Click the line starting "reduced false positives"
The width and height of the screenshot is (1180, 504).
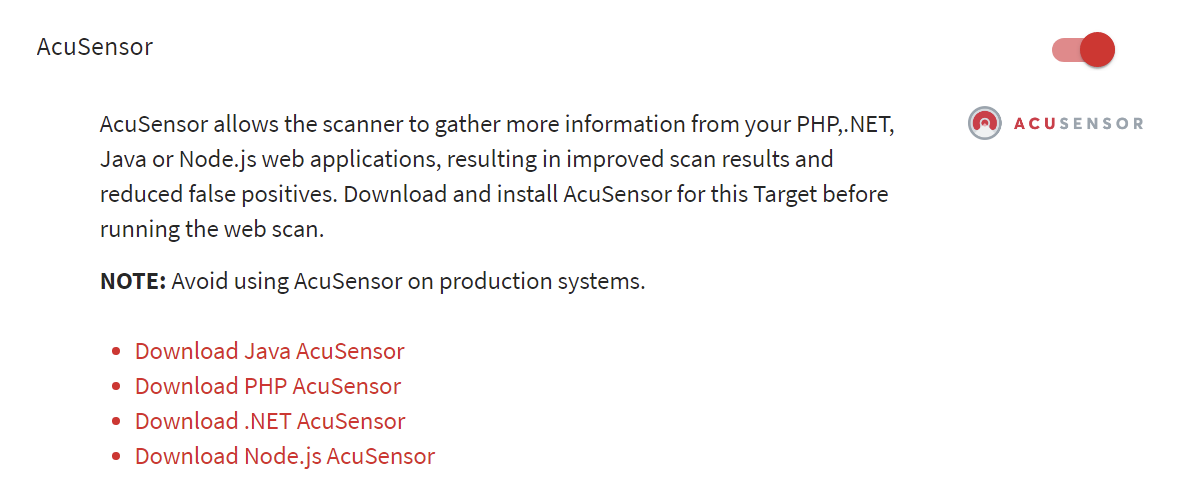point(494,194)
